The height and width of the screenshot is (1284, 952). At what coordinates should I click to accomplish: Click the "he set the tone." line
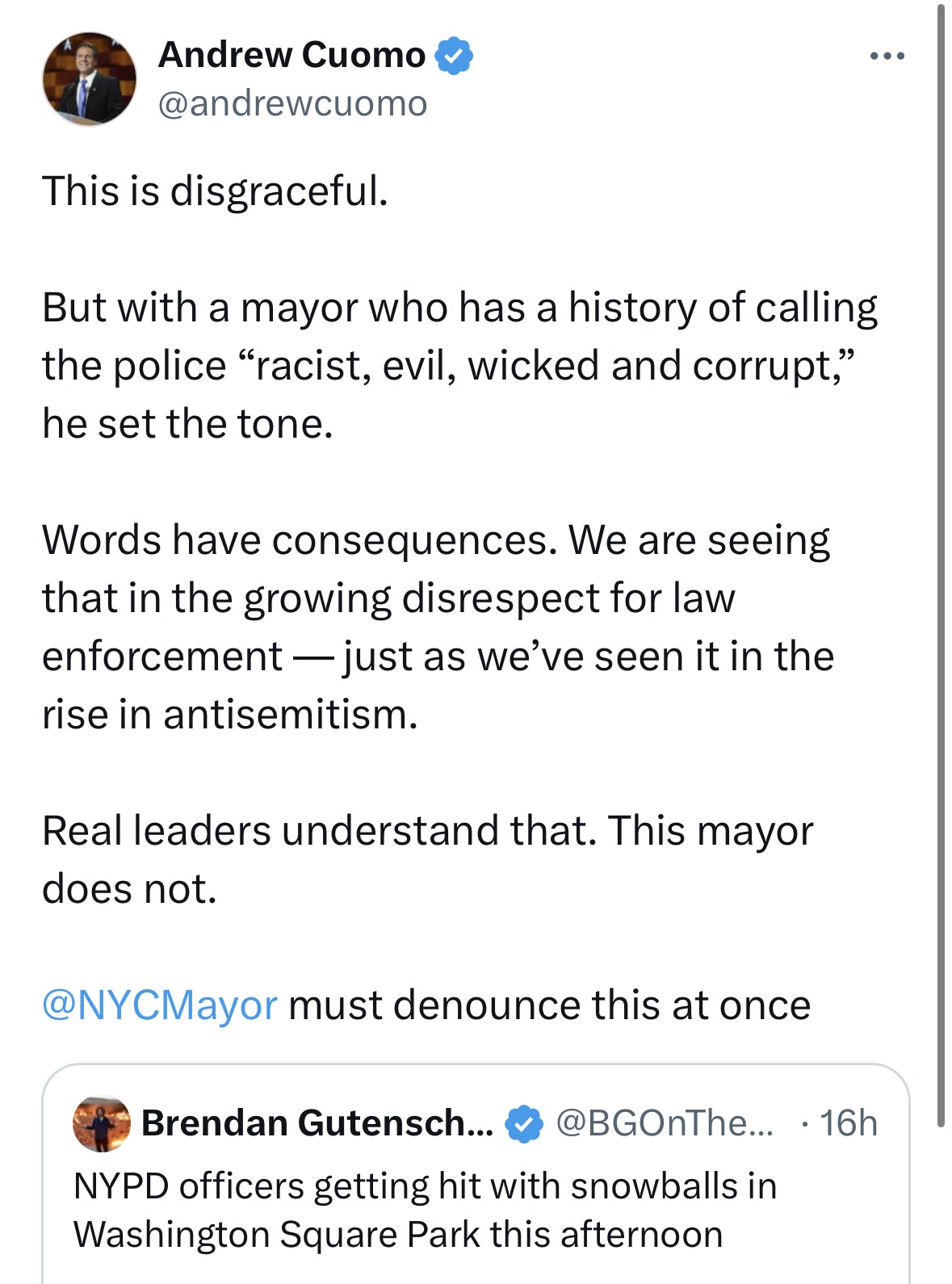[x=187, y=424]
